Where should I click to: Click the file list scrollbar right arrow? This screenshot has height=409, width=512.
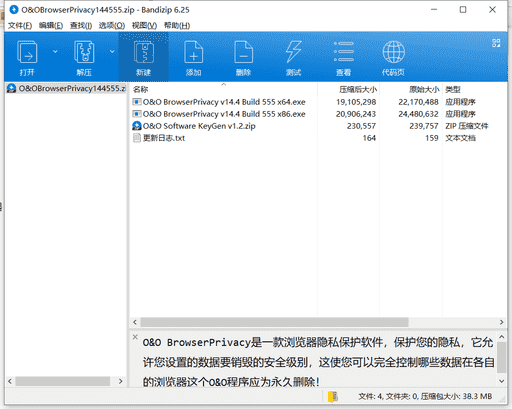pyautogui.click(x=502, y=322)
